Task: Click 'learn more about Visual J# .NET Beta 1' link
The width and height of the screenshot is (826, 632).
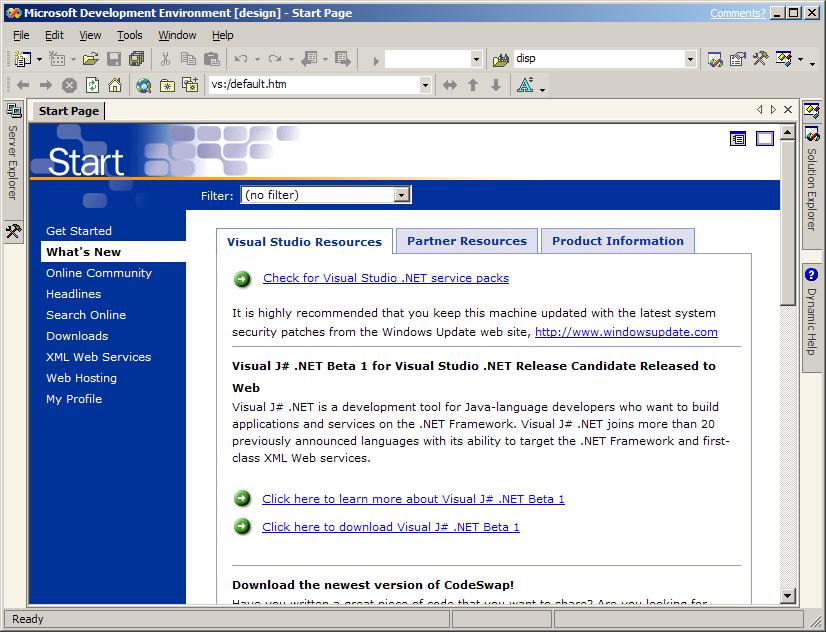Action: [413, 499]
